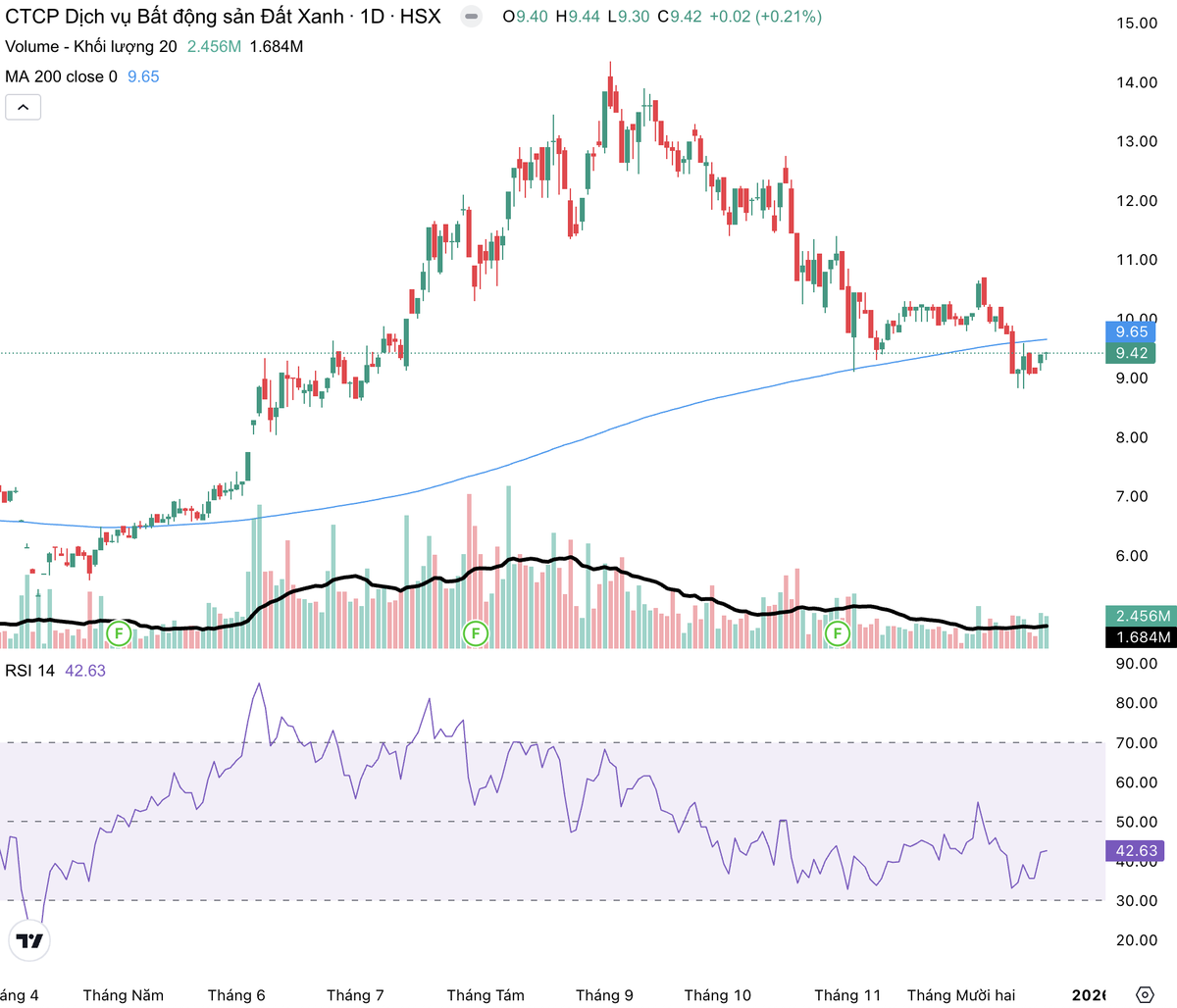Click the blue 9.65 MA price label

[x=1131, y=331]
